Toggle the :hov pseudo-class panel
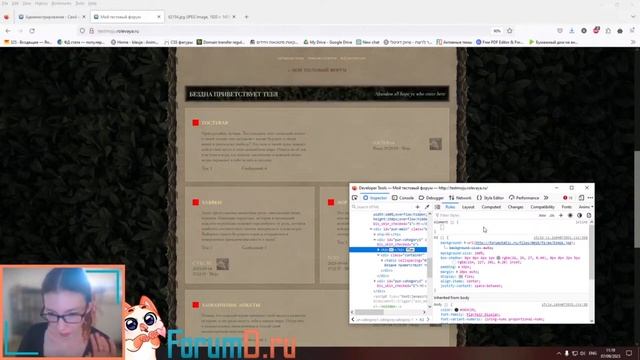This screenshot has height=360, width=640. pyautogui.click(x=542, y=215)
